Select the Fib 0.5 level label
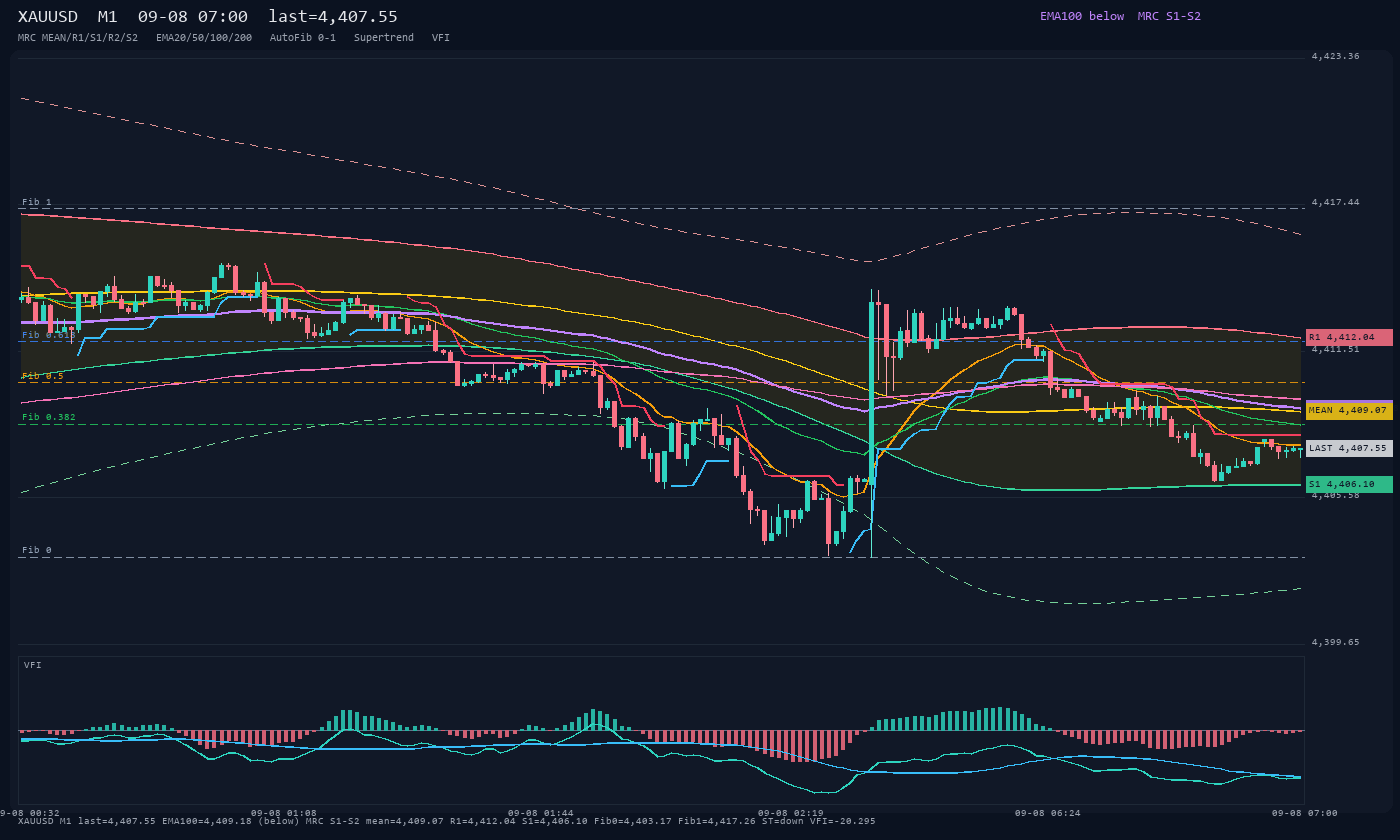 [43, 376]
